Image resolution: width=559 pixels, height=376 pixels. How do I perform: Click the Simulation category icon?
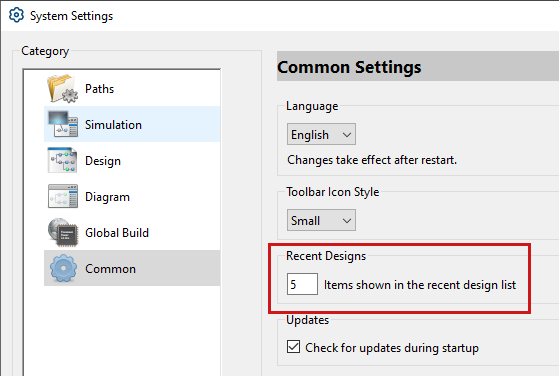pos(63,124)
